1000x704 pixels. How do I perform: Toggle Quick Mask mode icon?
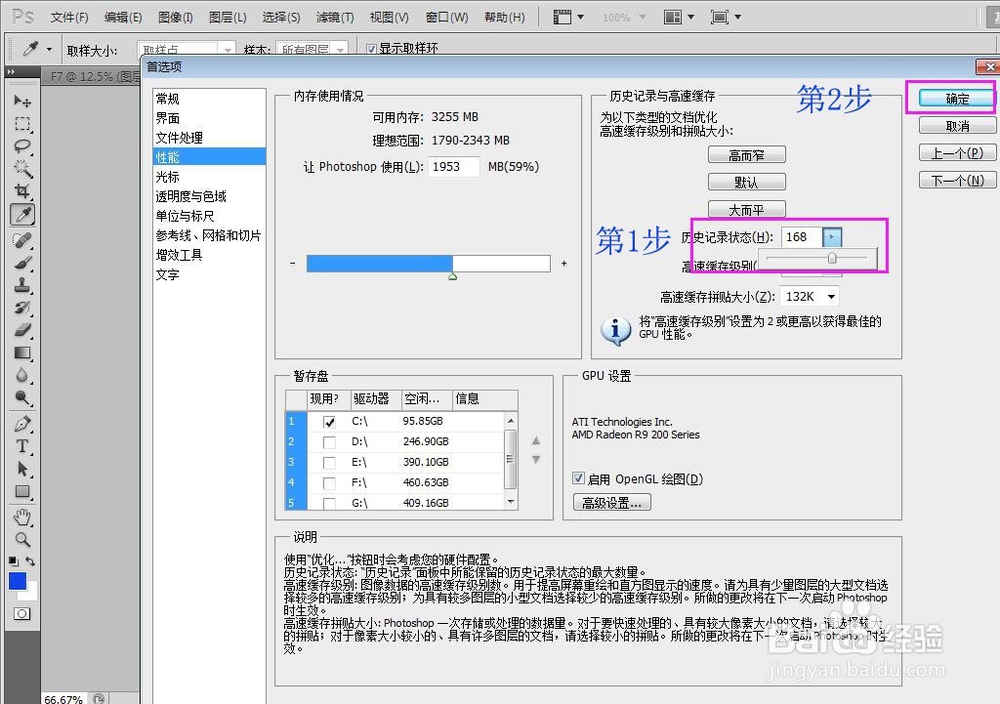pyautogui.click(x=22, y=613)
